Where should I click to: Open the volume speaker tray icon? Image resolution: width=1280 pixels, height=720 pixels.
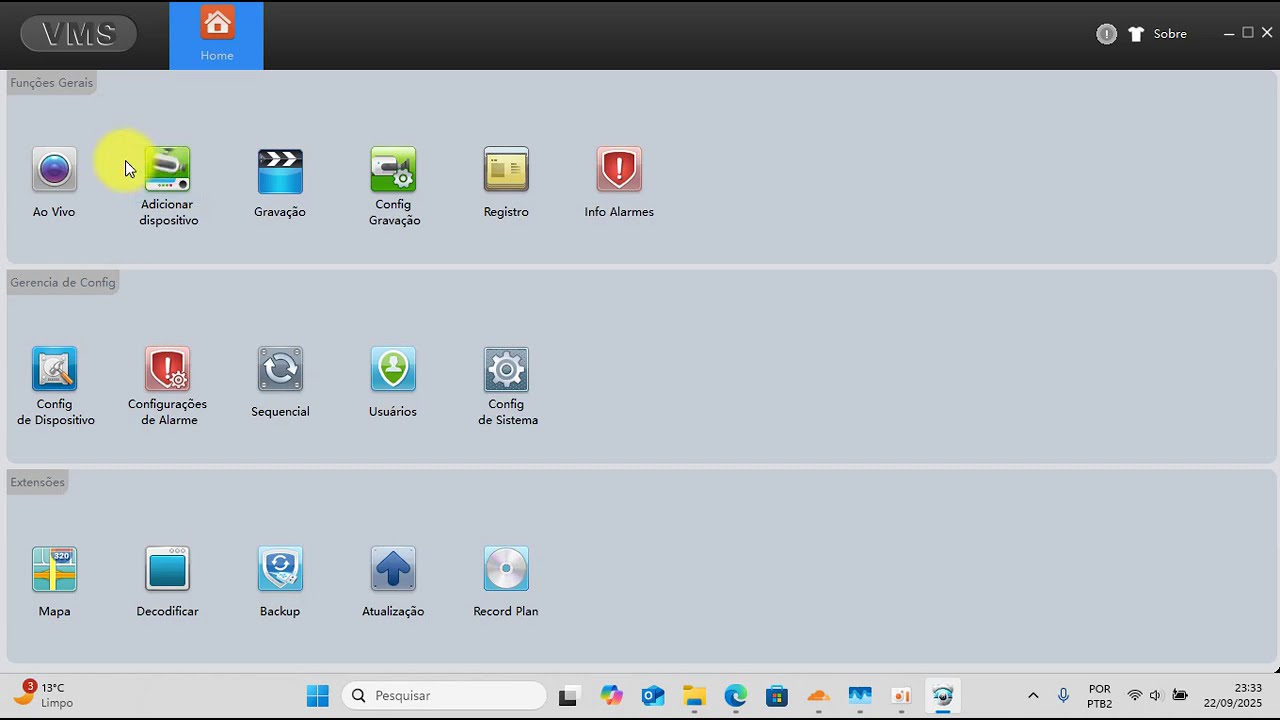coord(1156,695)
